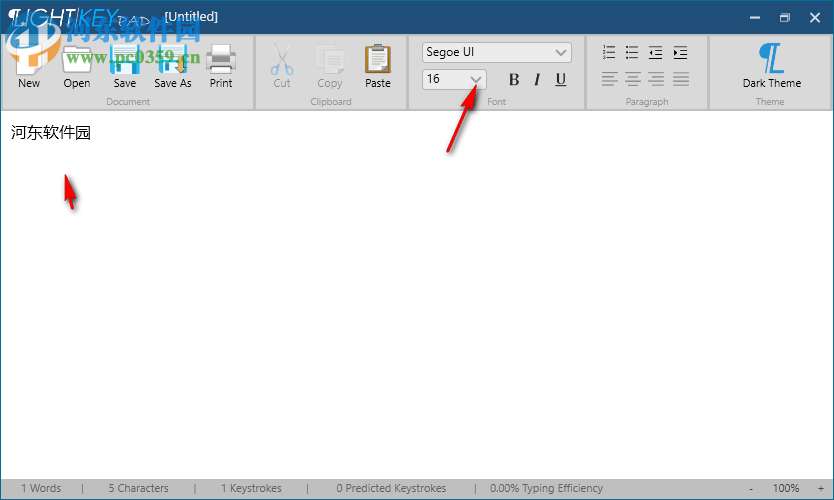This screenshot has width=834, height=500.
Task: Zoom in with plus button
Action: (821, 488)
